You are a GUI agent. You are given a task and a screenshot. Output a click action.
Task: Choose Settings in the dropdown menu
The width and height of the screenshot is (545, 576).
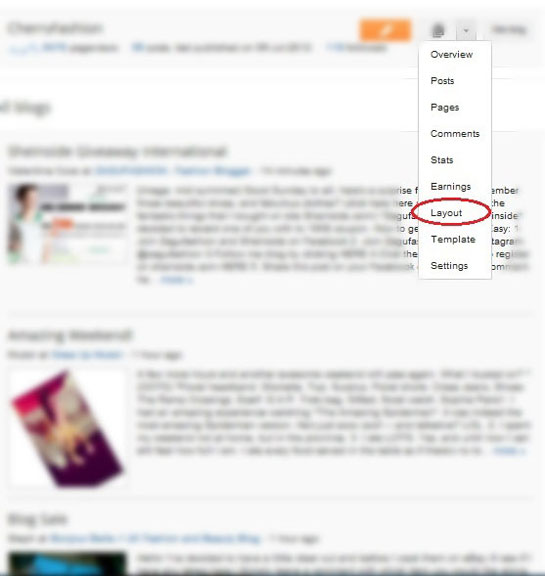(x=449, y=266)
